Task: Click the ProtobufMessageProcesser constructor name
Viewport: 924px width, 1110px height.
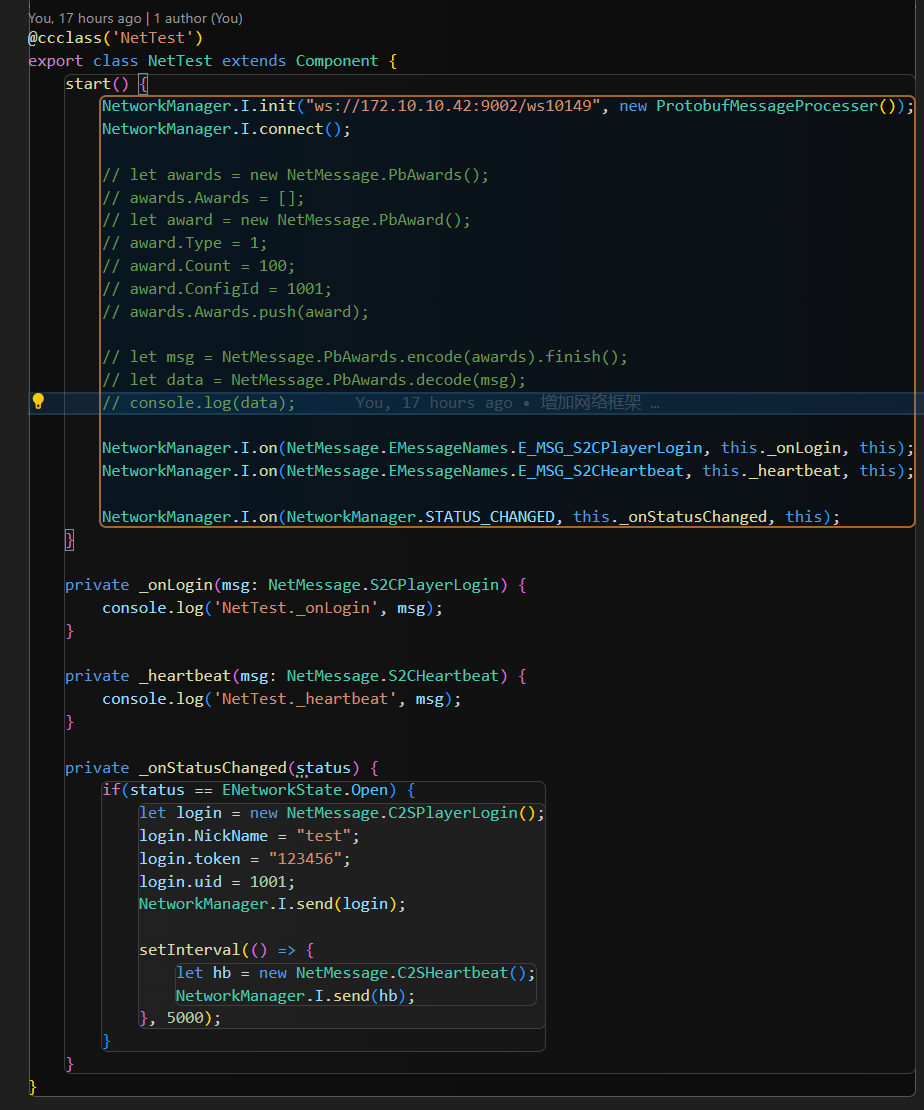Action: [x=767, y=106]
